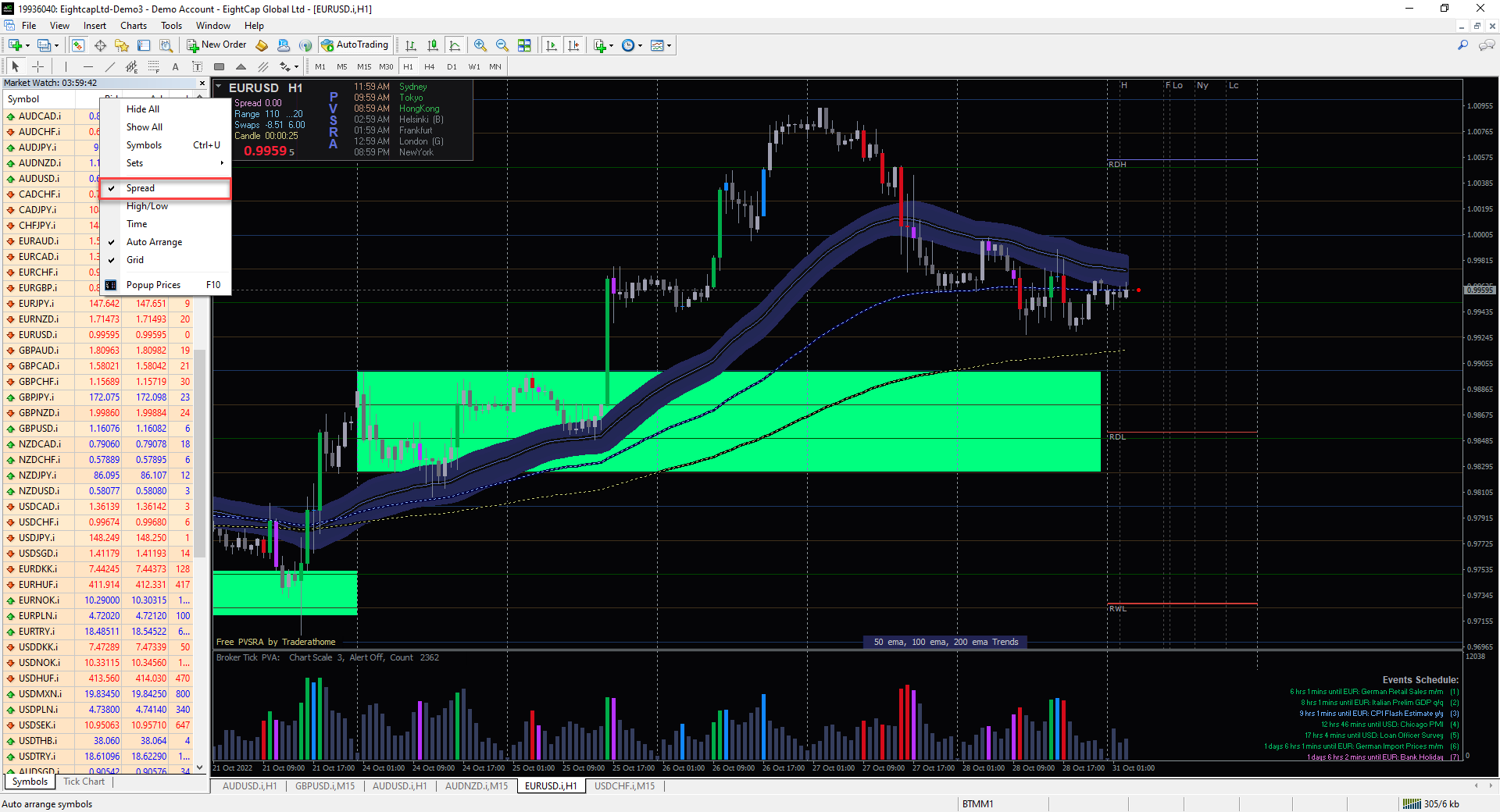Switch chart to candlesticks view
Screen dimensions: 1500x812
pyautogui.click(x=433, y=45)
